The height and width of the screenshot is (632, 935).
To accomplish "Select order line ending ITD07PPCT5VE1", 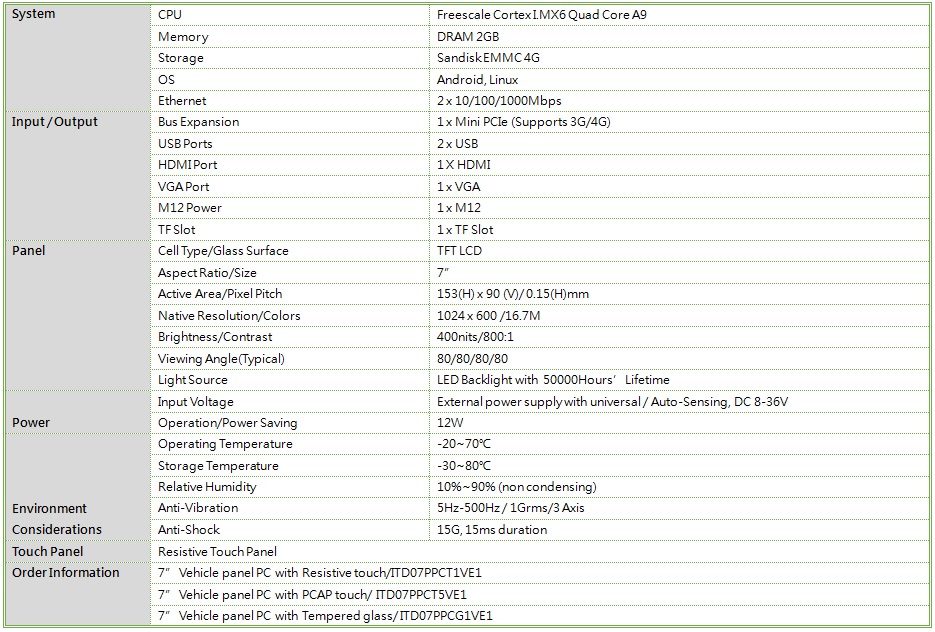I will click(x=312, y=594).
